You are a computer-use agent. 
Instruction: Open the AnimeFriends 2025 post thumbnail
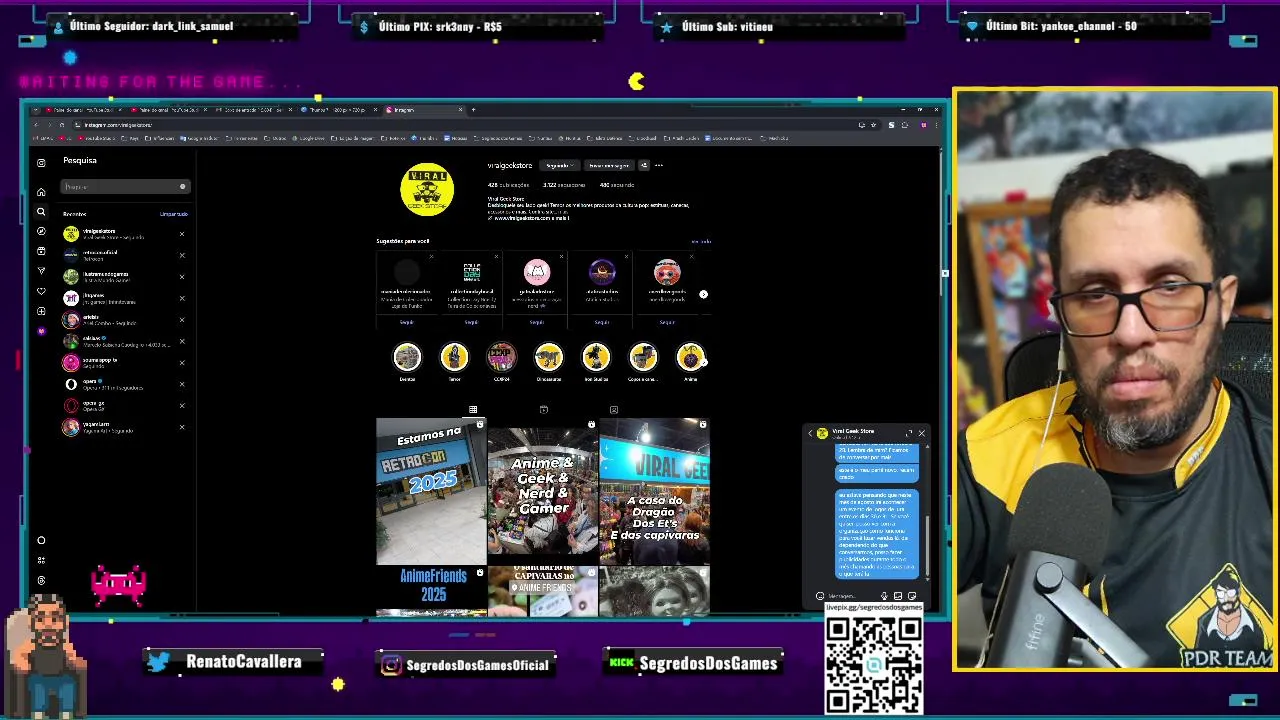431,591
